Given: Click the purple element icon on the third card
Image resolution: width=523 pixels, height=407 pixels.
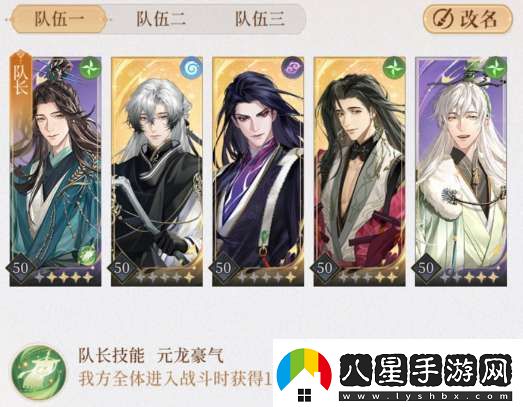Looking at the screenshot, I should click(x=293, y=67).
